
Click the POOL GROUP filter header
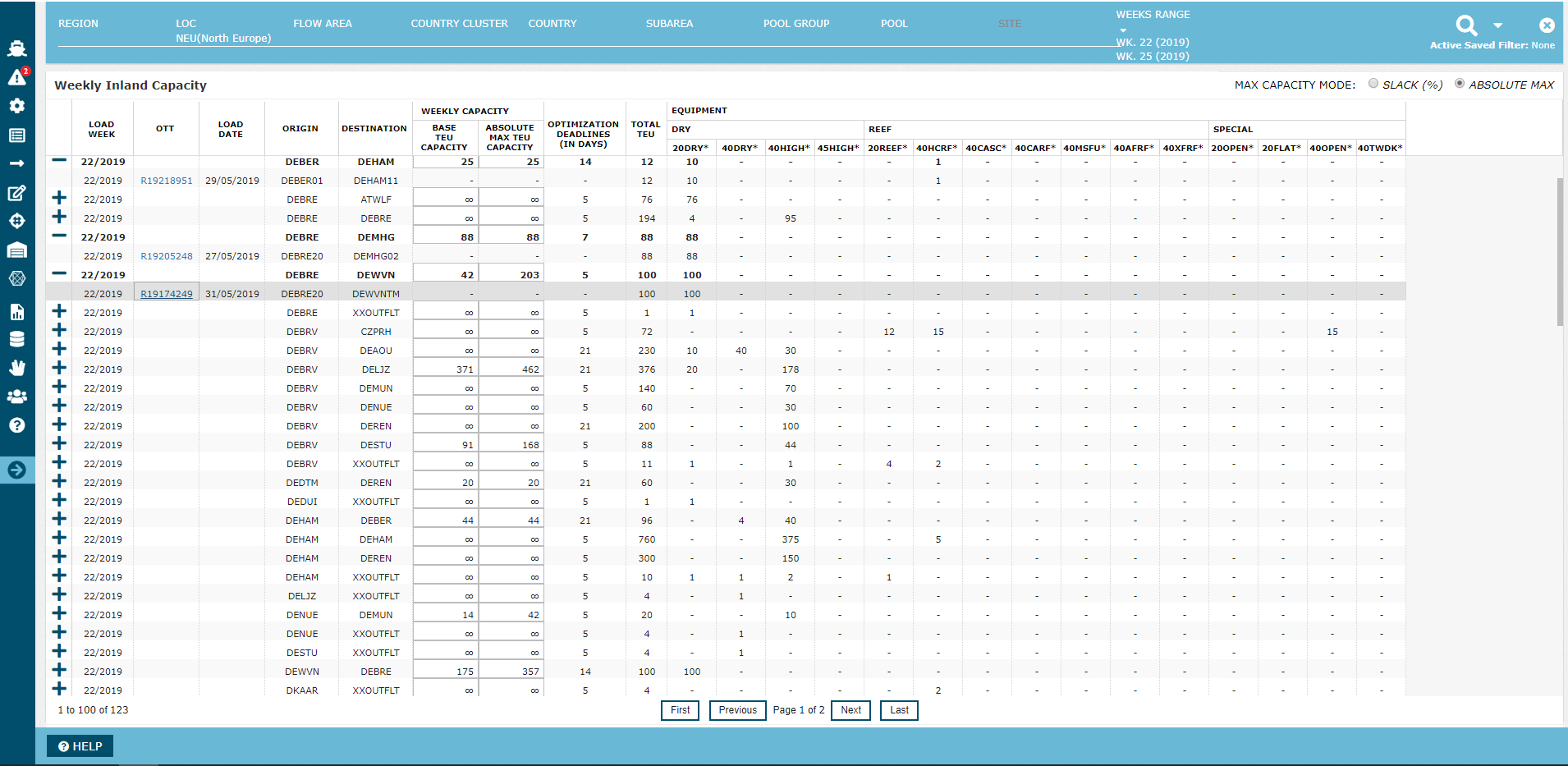point(795,24)
